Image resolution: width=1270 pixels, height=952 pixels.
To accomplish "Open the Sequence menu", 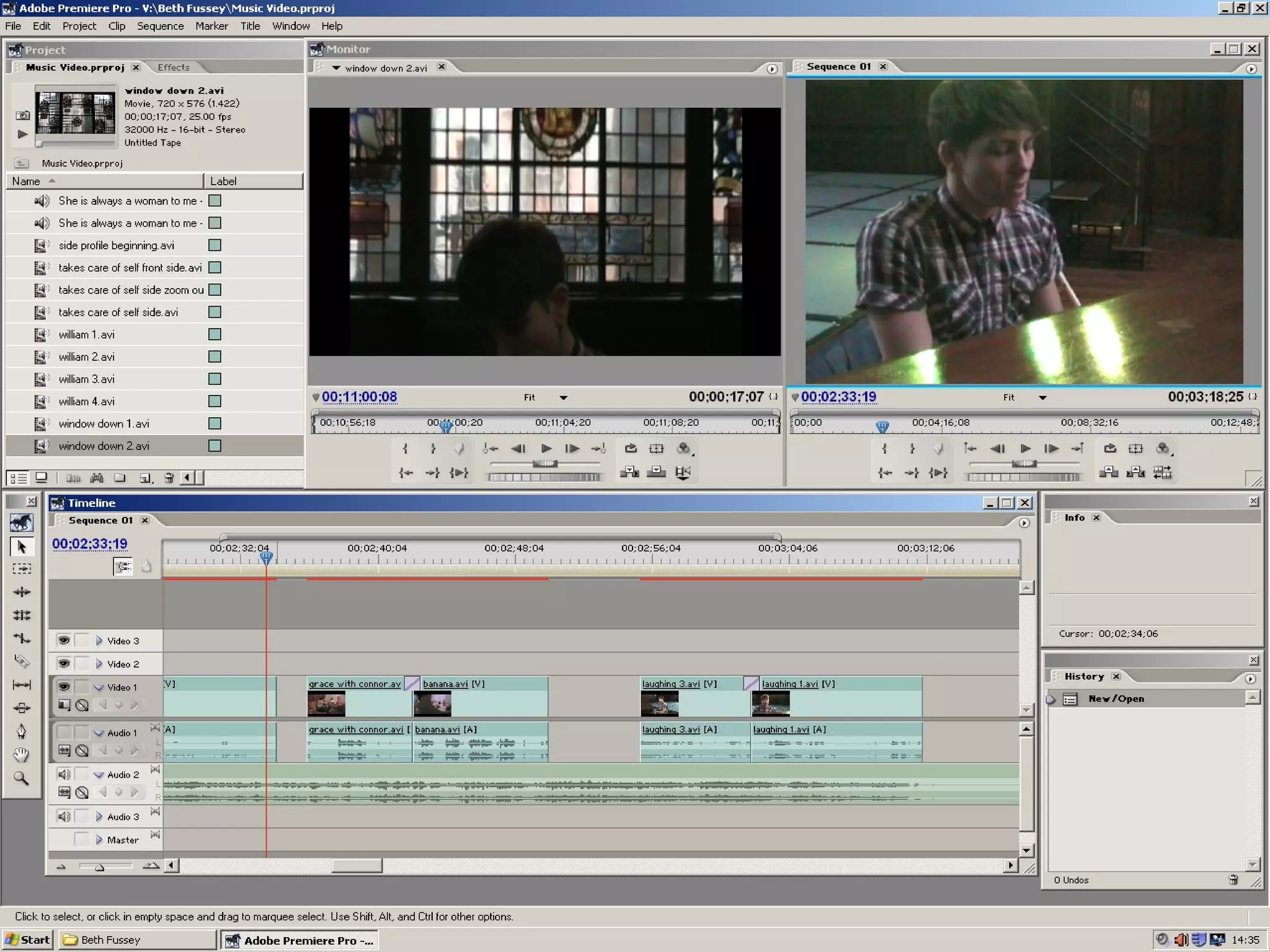I will pyautogui.click(x=160, y=26).
